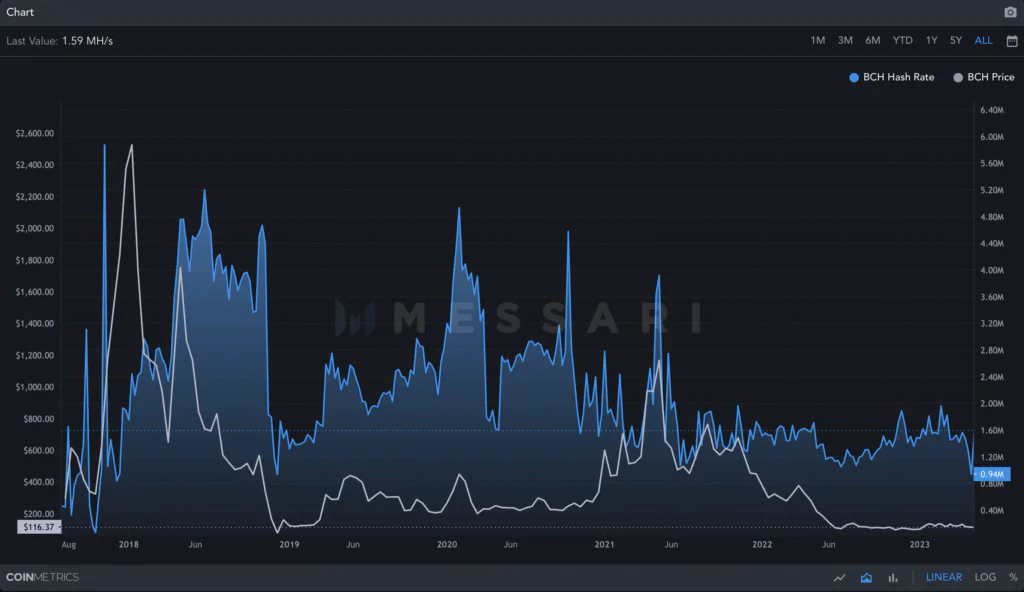Click the $200.00 price axis label
Viewport: 1024px width, 592px height.
pos(39,514)
